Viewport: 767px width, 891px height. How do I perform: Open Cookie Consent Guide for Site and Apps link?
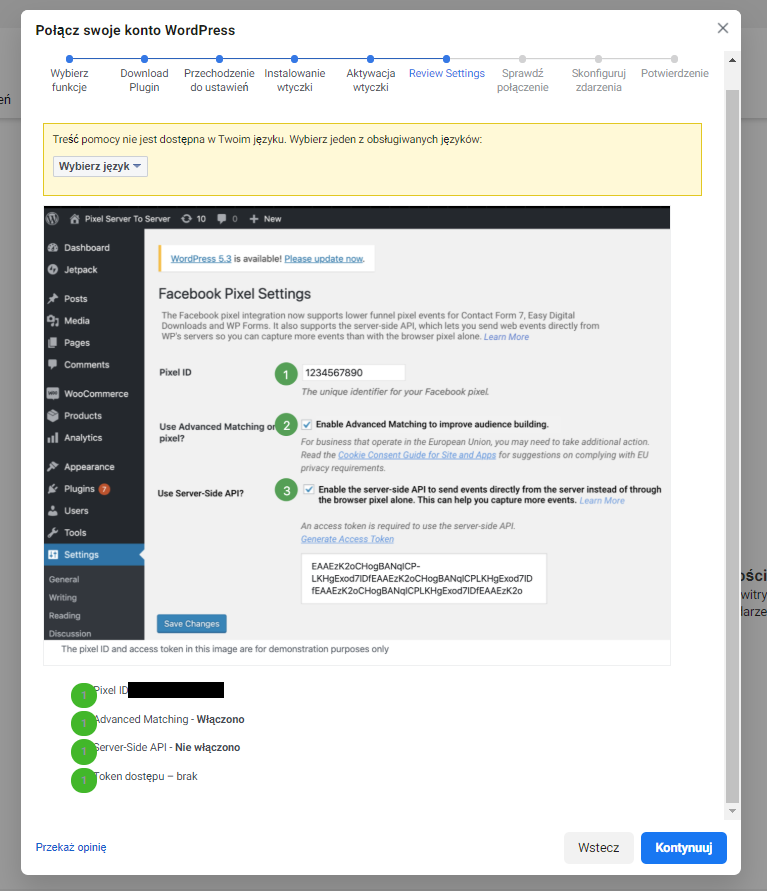[x=417, y=455]
